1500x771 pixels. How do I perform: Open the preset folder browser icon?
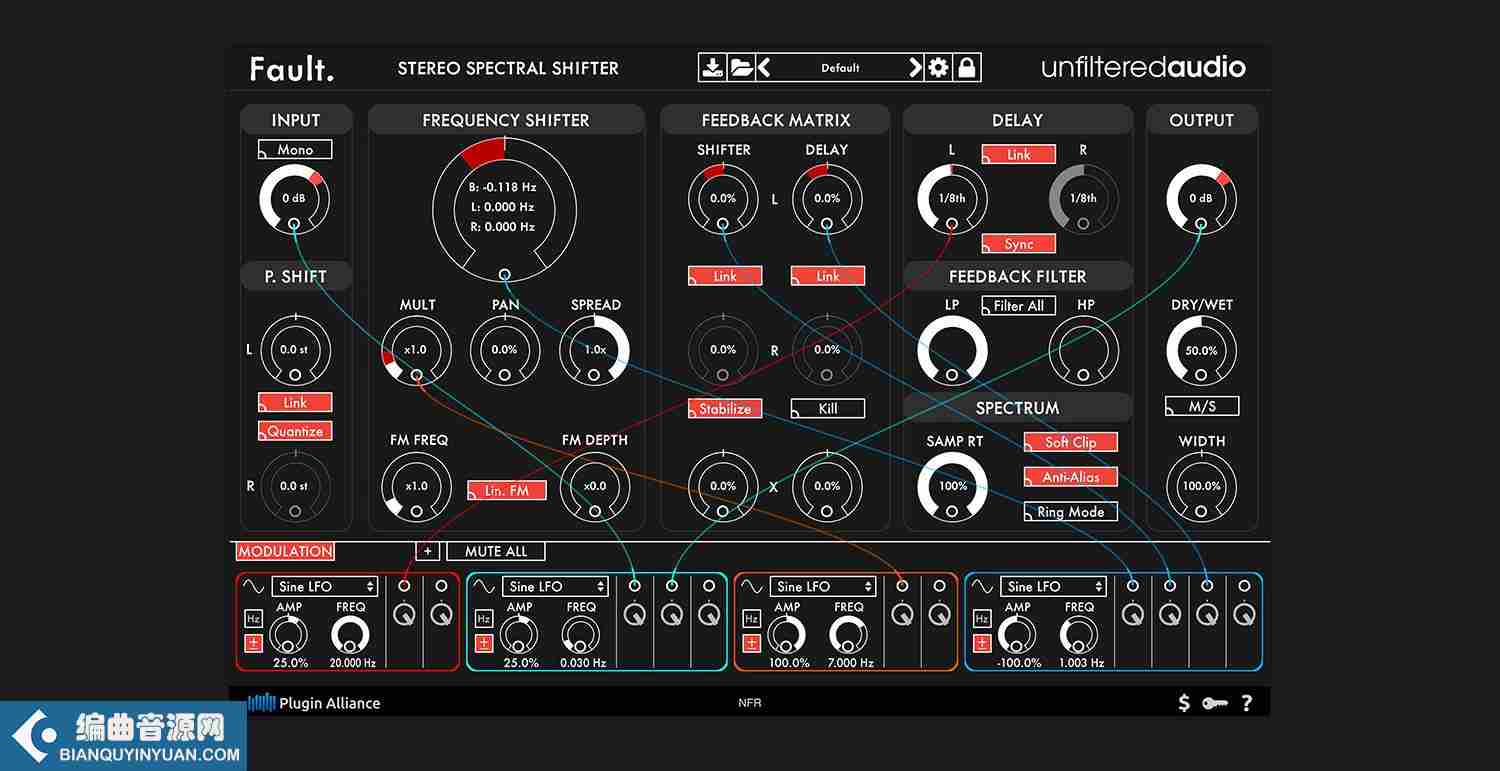[741, 68]
